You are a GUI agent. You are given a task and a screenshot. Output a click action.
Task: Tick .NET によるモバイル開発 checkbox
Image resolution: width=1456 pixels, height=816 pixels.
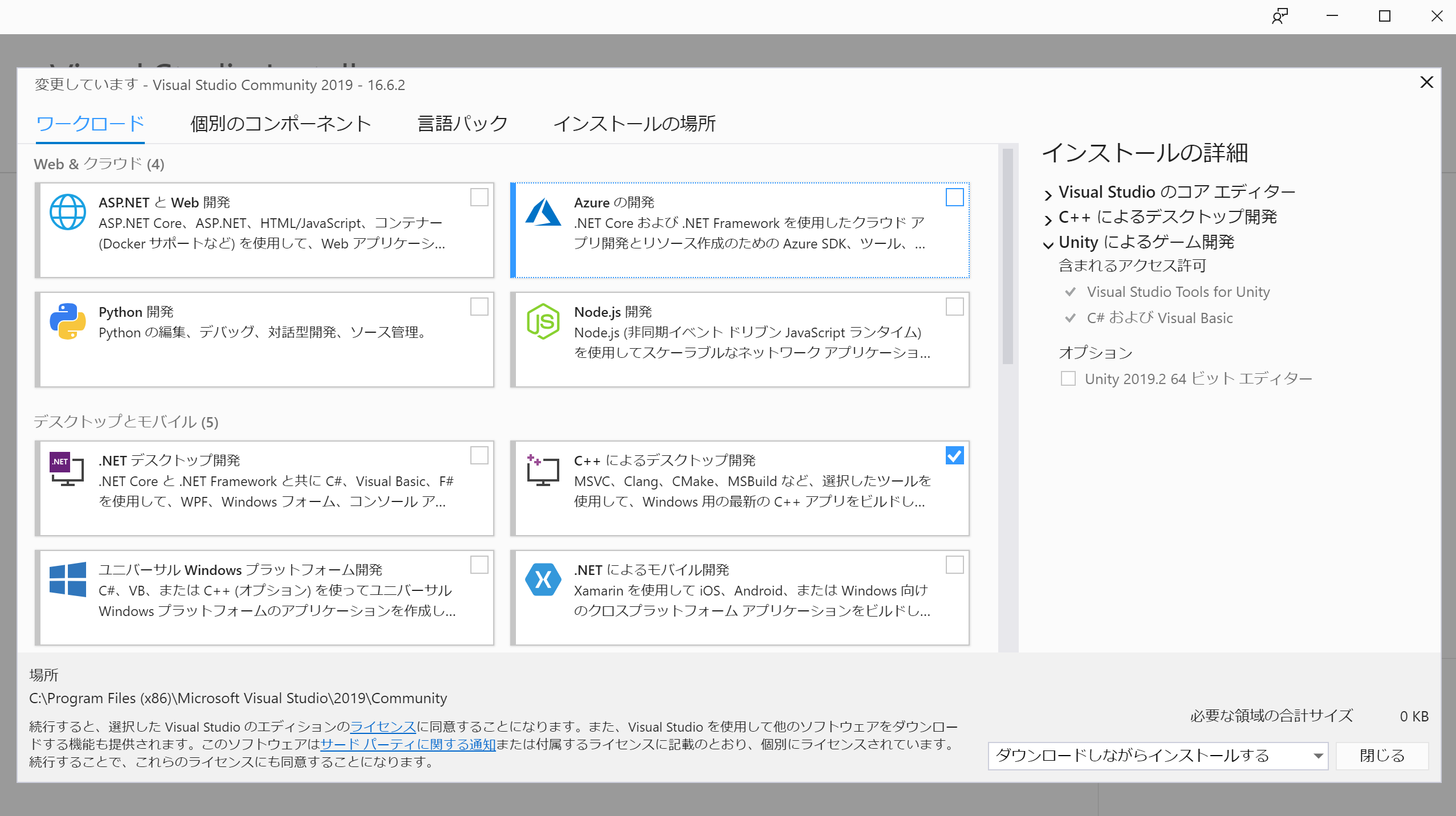[954, 565]
